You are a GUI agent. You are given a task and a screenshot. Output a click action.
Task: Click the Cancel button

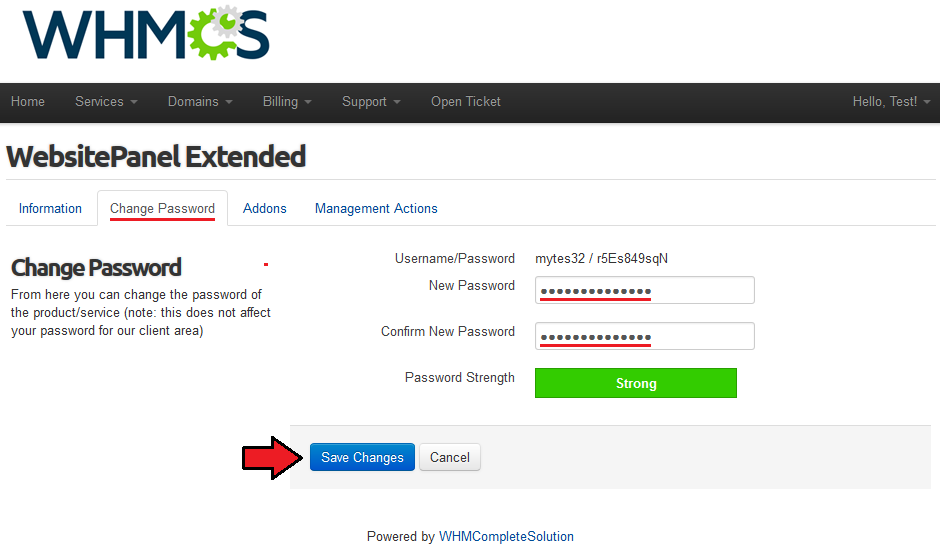pos(450,457)
